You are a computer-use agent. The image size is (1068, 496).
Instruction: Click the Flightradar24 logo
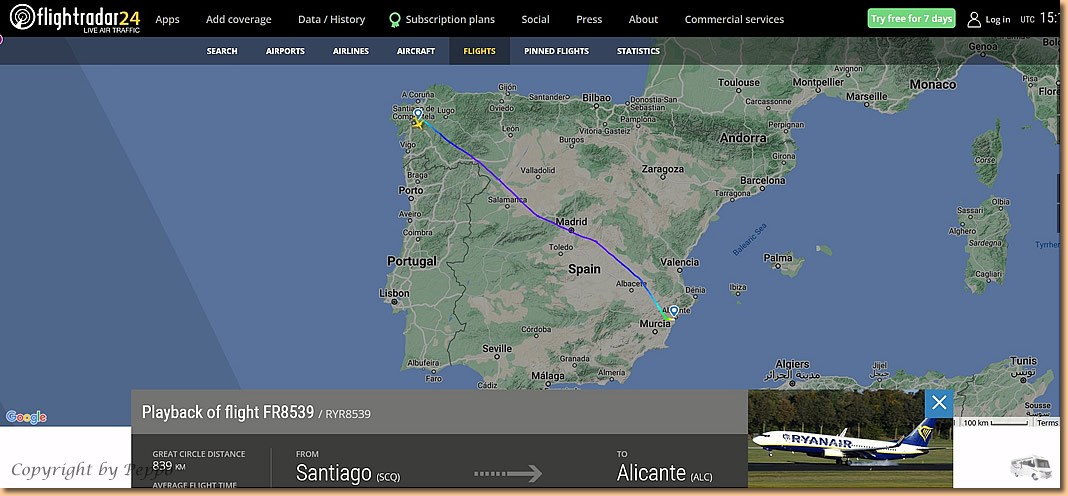(75, 18)
